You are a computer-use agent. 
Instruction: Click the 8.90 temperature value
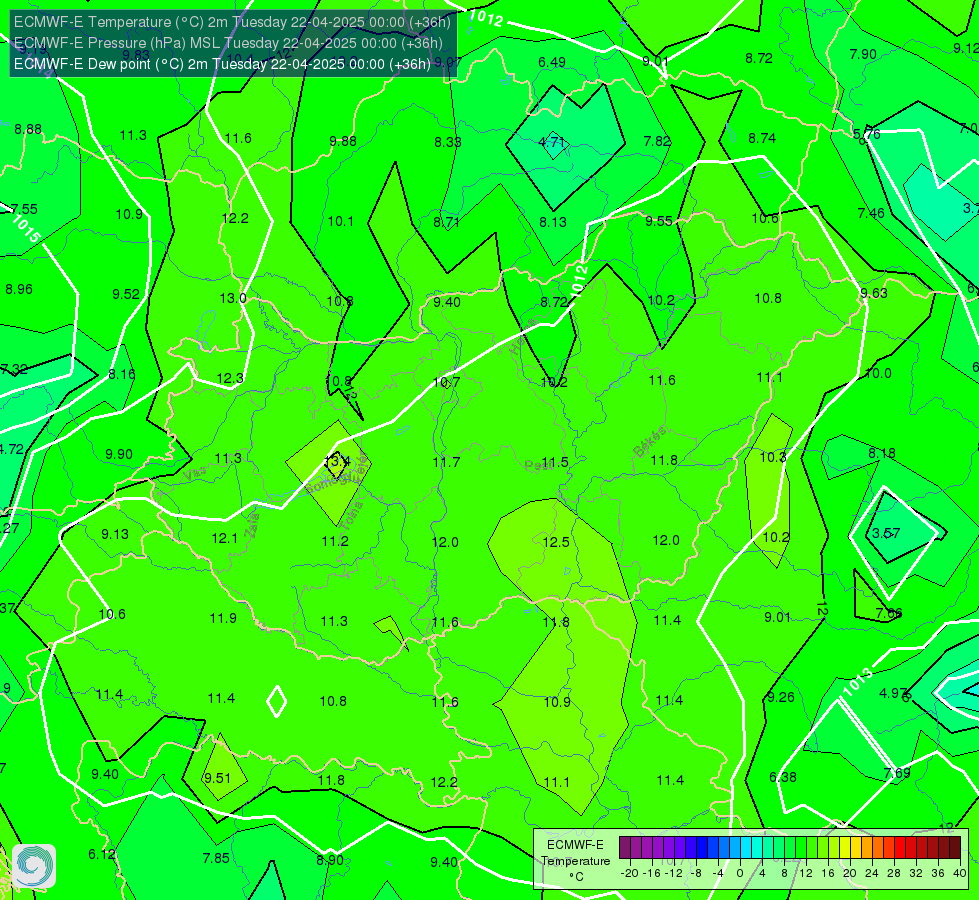click(x=330, y=860)
